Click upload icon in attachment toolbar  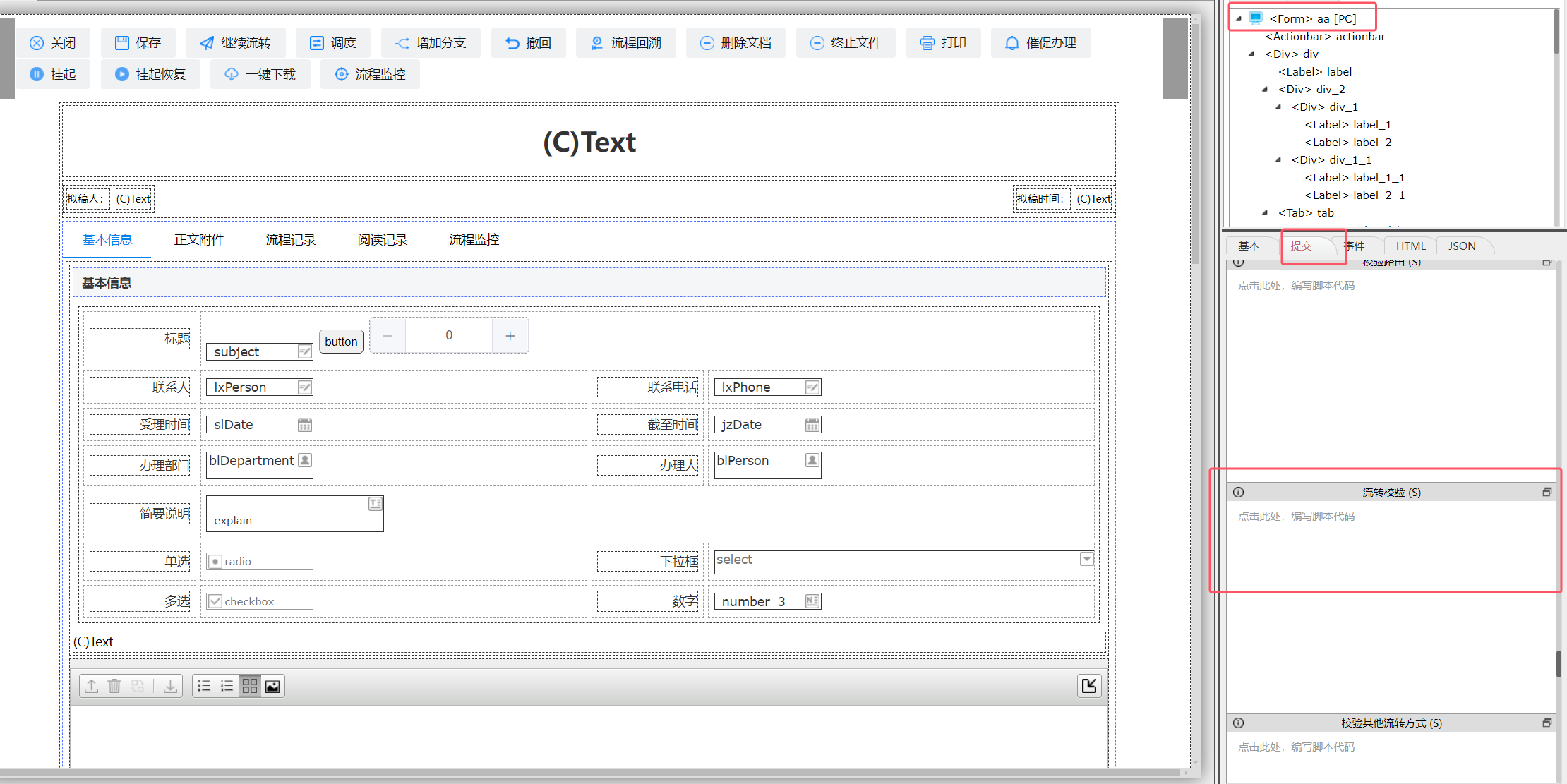(x=92, y=686)
